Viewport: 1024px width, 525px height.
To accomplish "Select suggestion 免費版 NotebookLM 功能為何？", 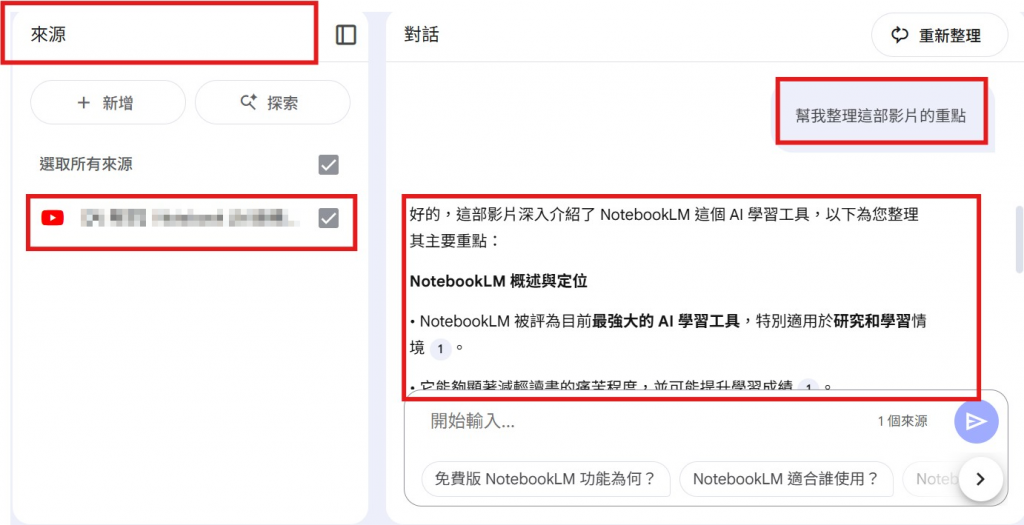I will (546, 479).
